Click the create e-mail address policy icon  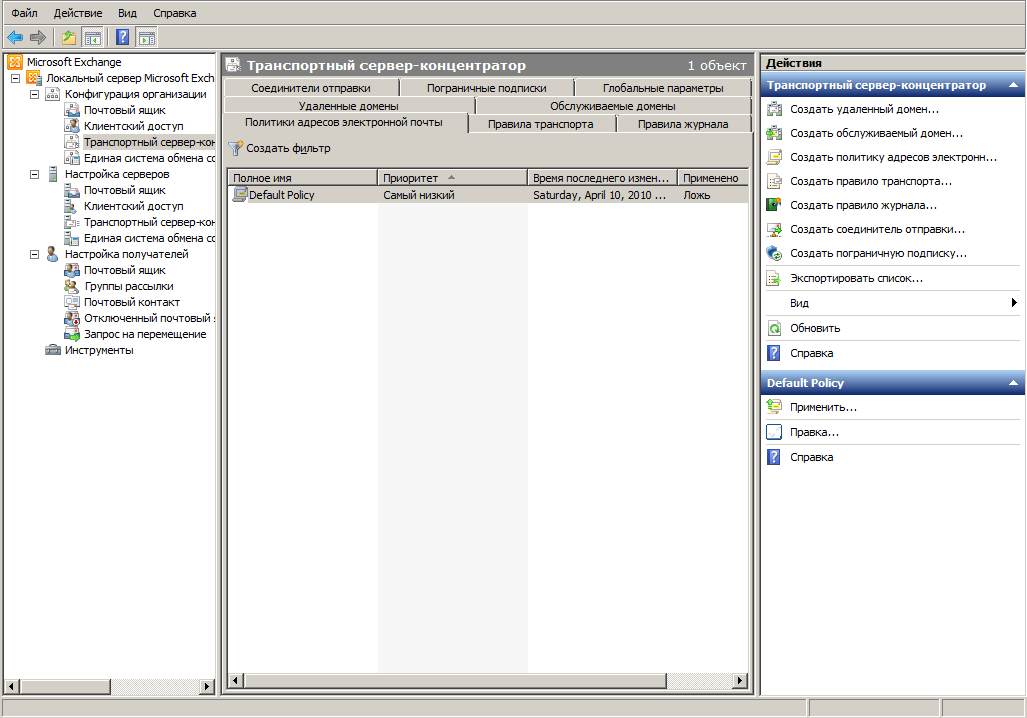(x=774, y=157)
